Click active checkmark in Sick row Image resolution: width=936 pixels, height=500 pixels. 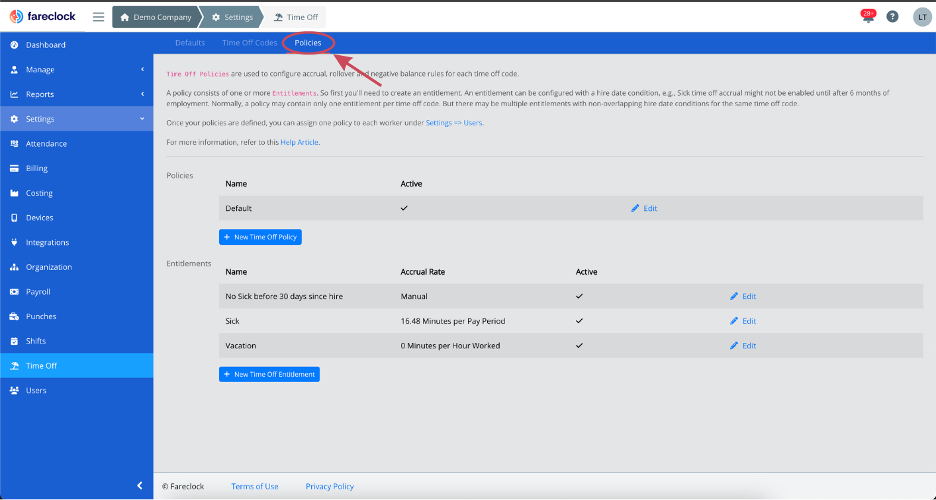pos(580,321)
